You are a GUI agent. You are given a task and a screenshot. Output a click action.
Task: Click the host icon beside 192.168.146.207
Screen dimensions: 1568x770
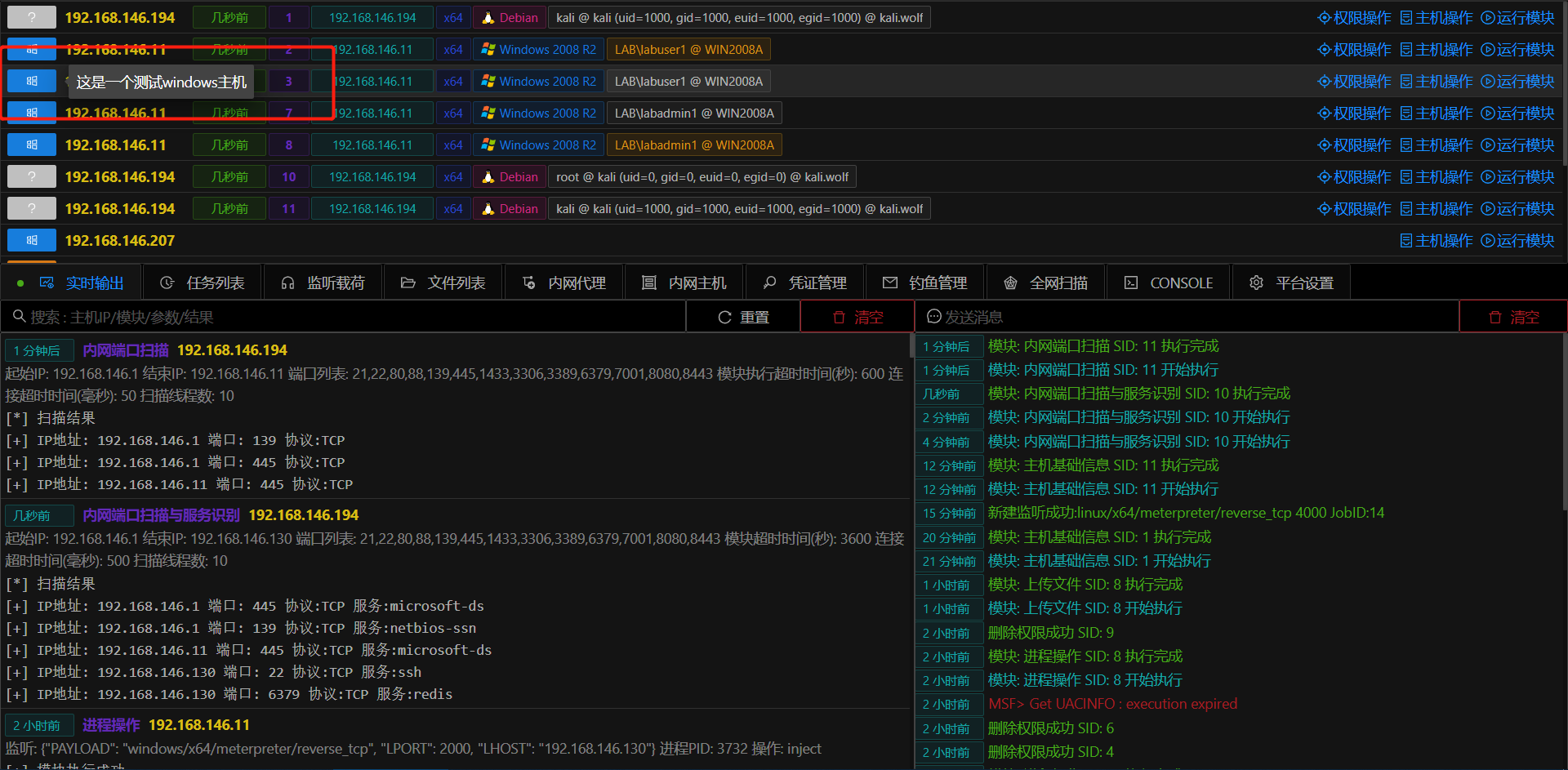[32, 240]
